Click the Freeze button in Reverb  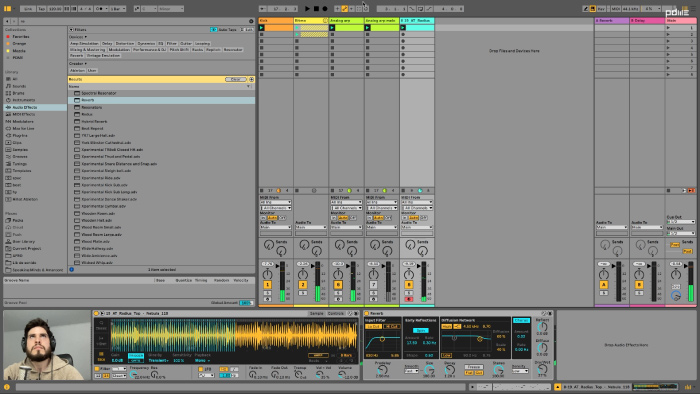click(x=474, y=367)
